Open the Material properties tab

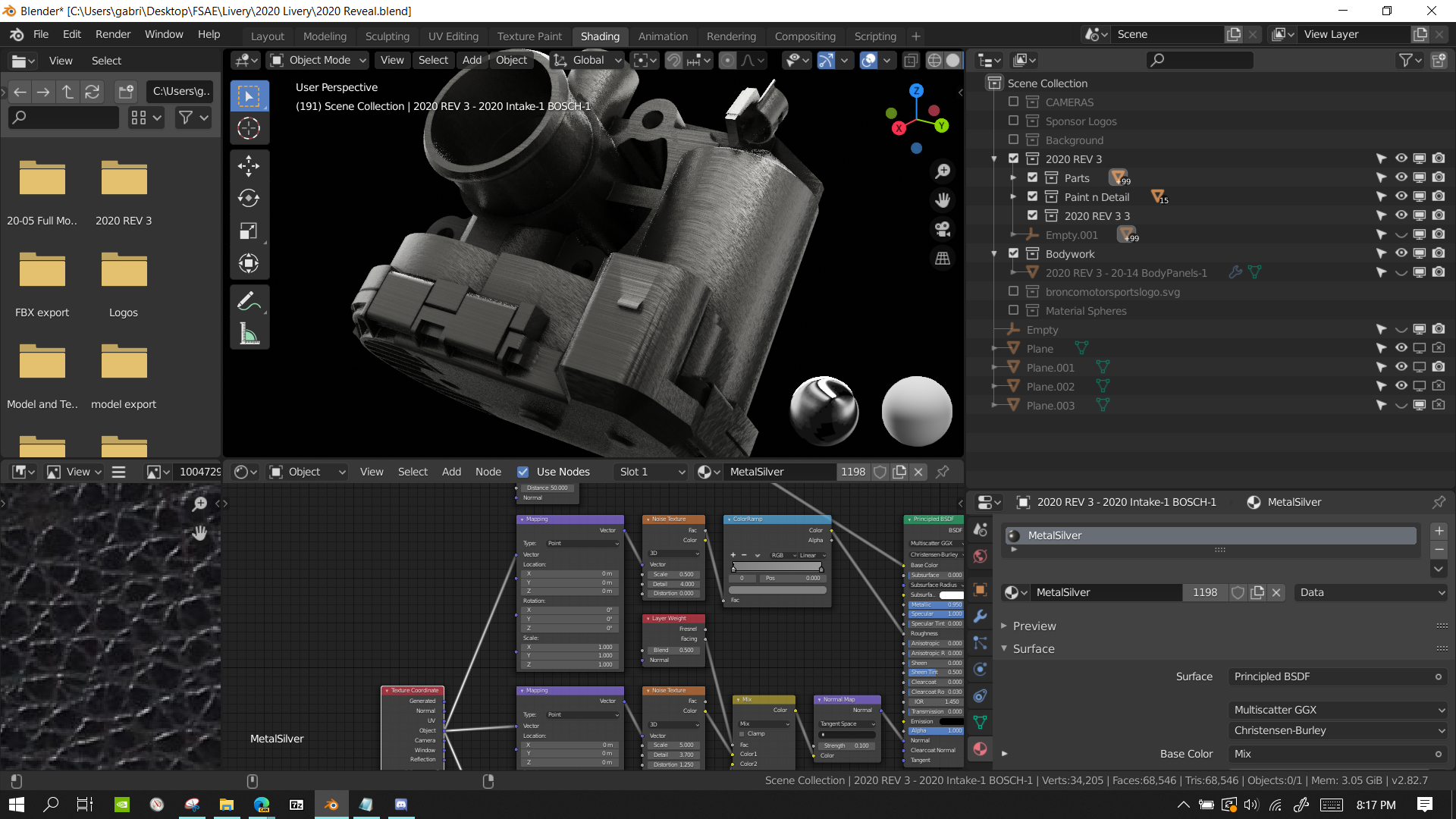click(x=980, y=748)
